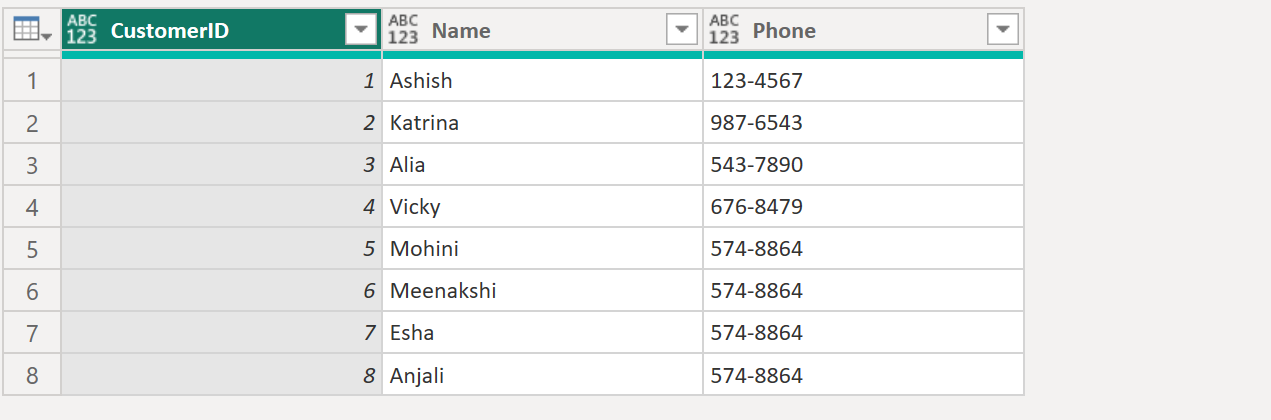
Task: Change the Name column data type icon
Action: click(x=403, y=31)
